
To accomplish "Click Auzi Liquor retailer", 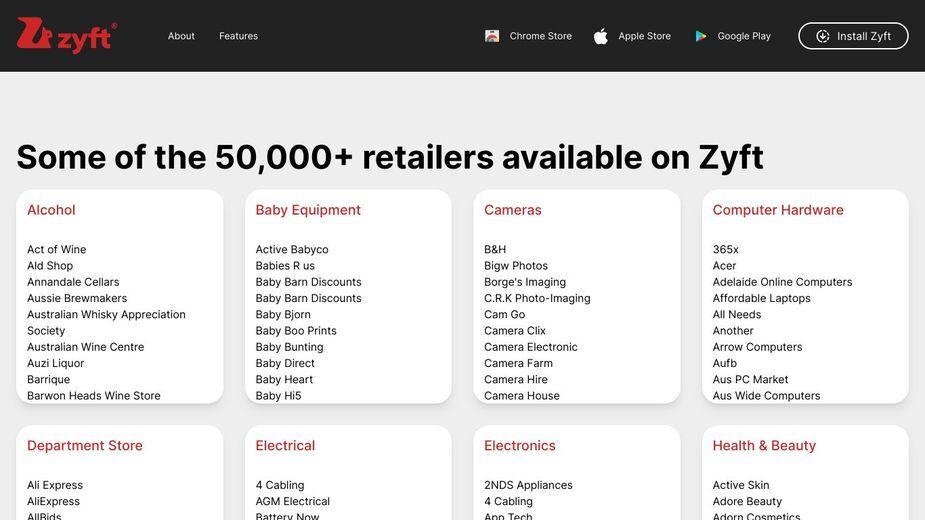I will 55,364.
